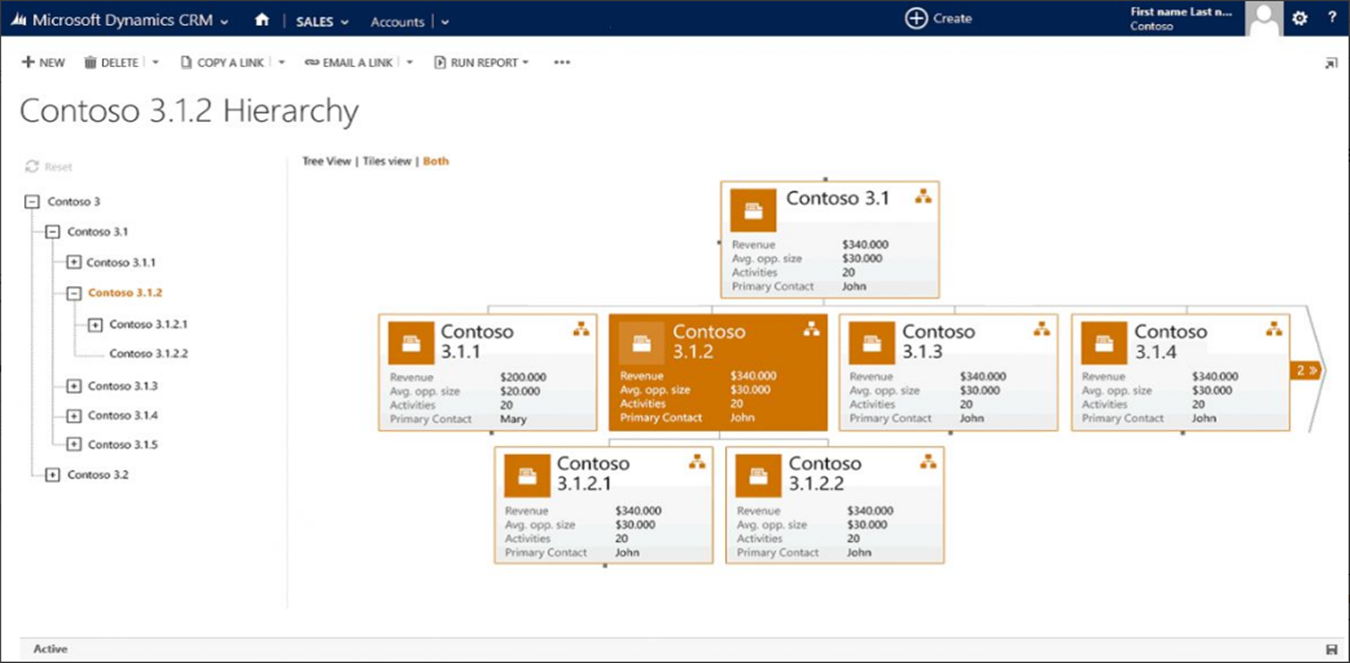Open the Accounts menu
Viewport: 1350px width, 663px height.
tap(397, 21)
